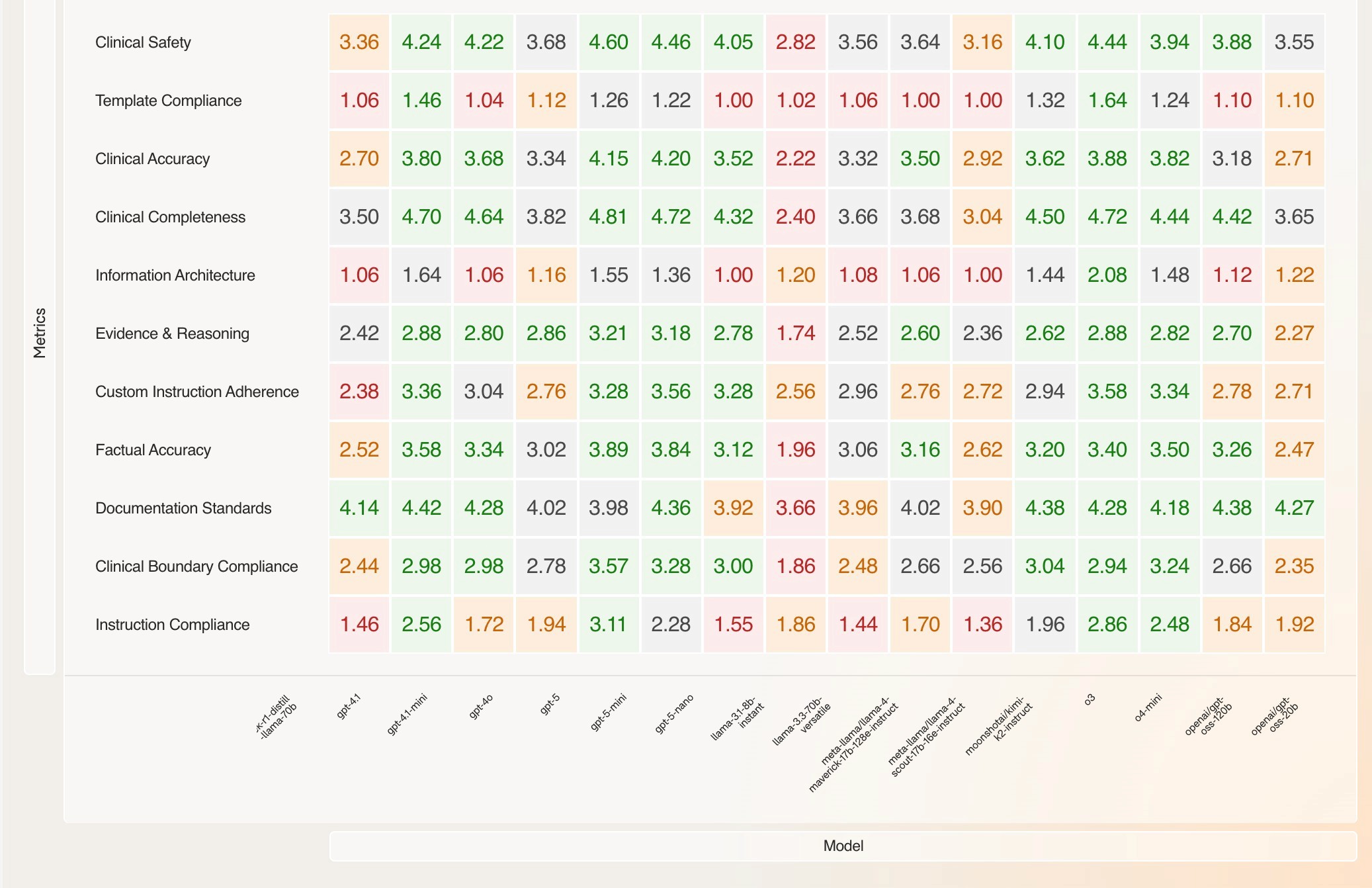Click the Metrics axis label
Screen dimensions: 1372x888
40,333
